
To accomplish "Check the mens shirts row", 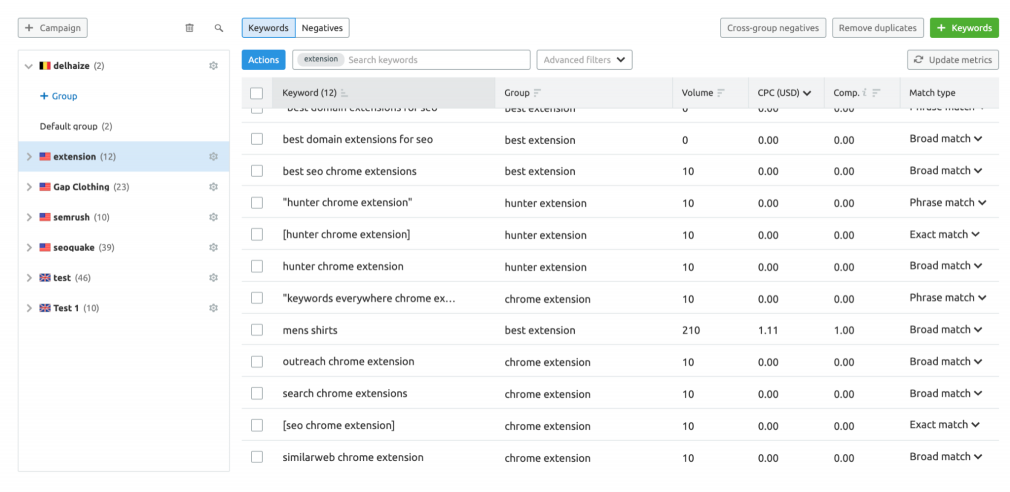I will click(257, 330).
